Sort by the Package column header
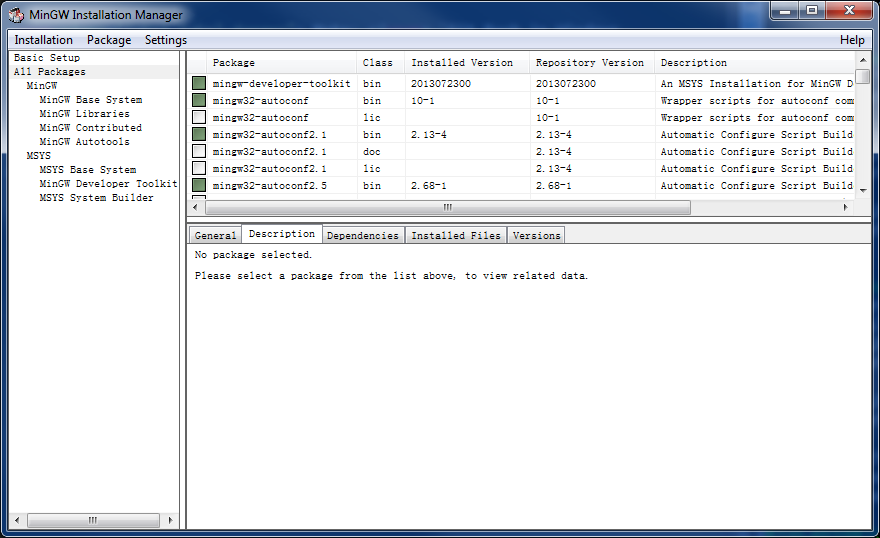The height and width of the screenshot is (538, 880). tap(282, 63)
